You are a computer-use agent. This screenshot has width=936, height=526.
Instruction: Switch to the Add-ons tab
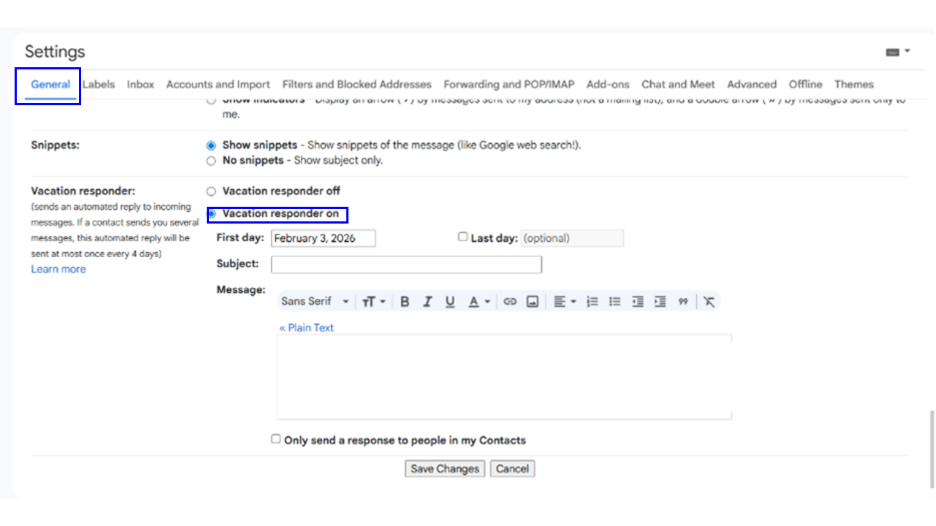coord(608,84)
